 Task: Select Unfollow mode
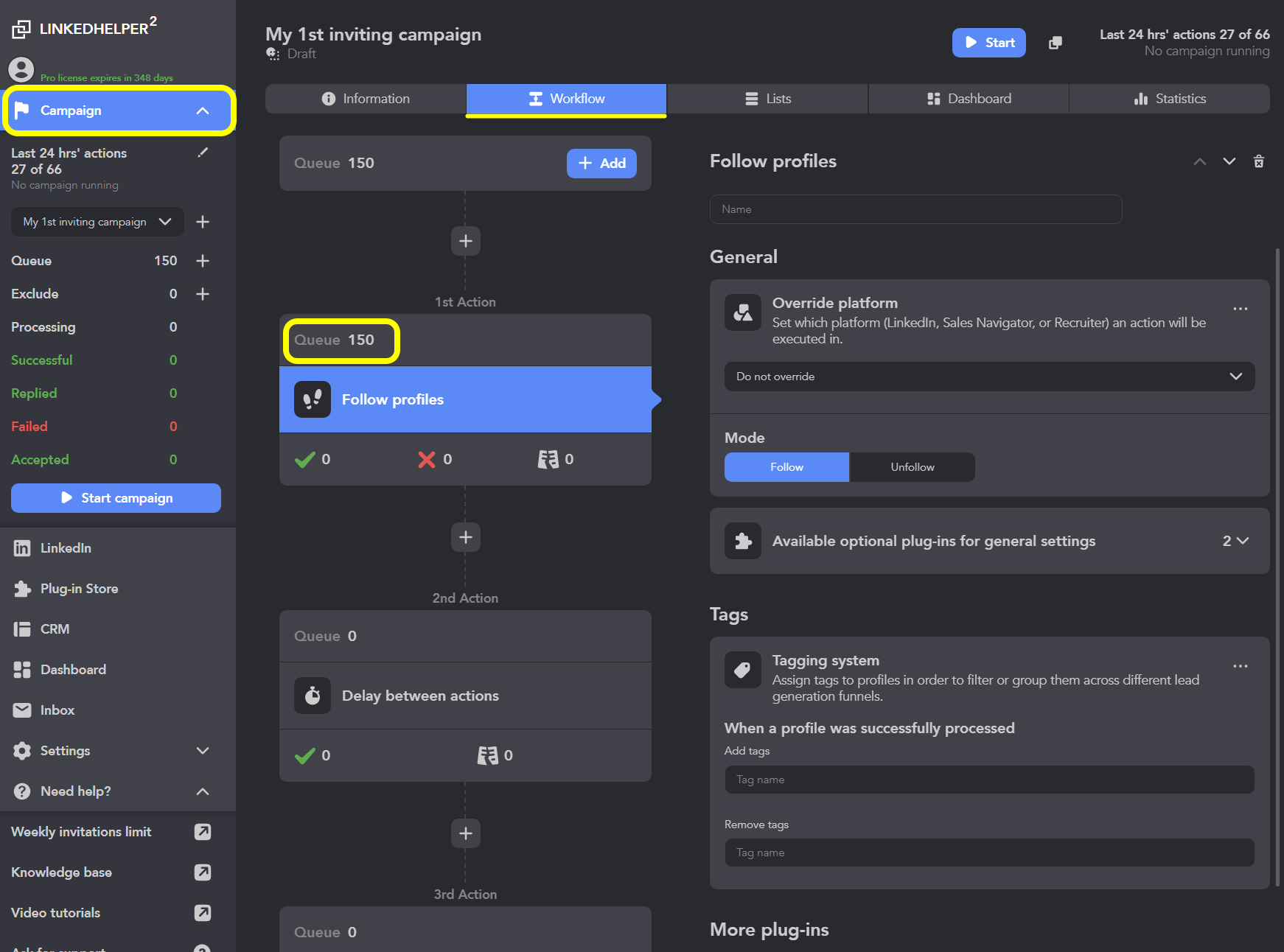(912, 467)
